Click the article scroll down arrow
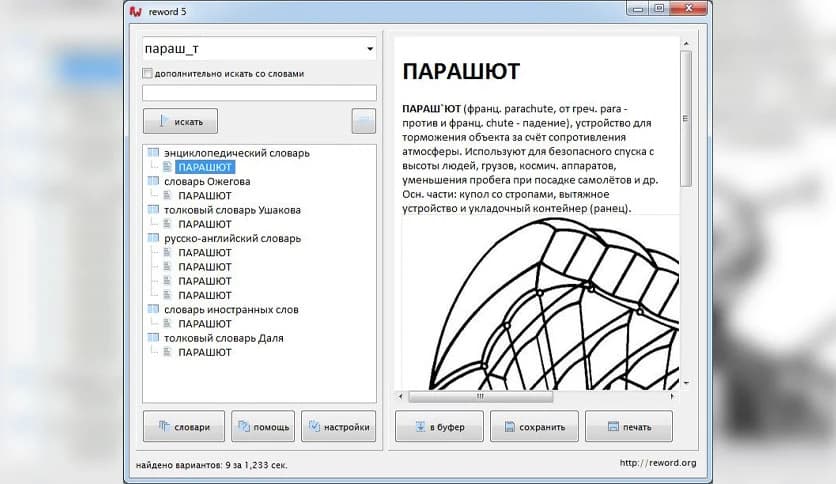836x484 pixels. [x=686, y=383]
